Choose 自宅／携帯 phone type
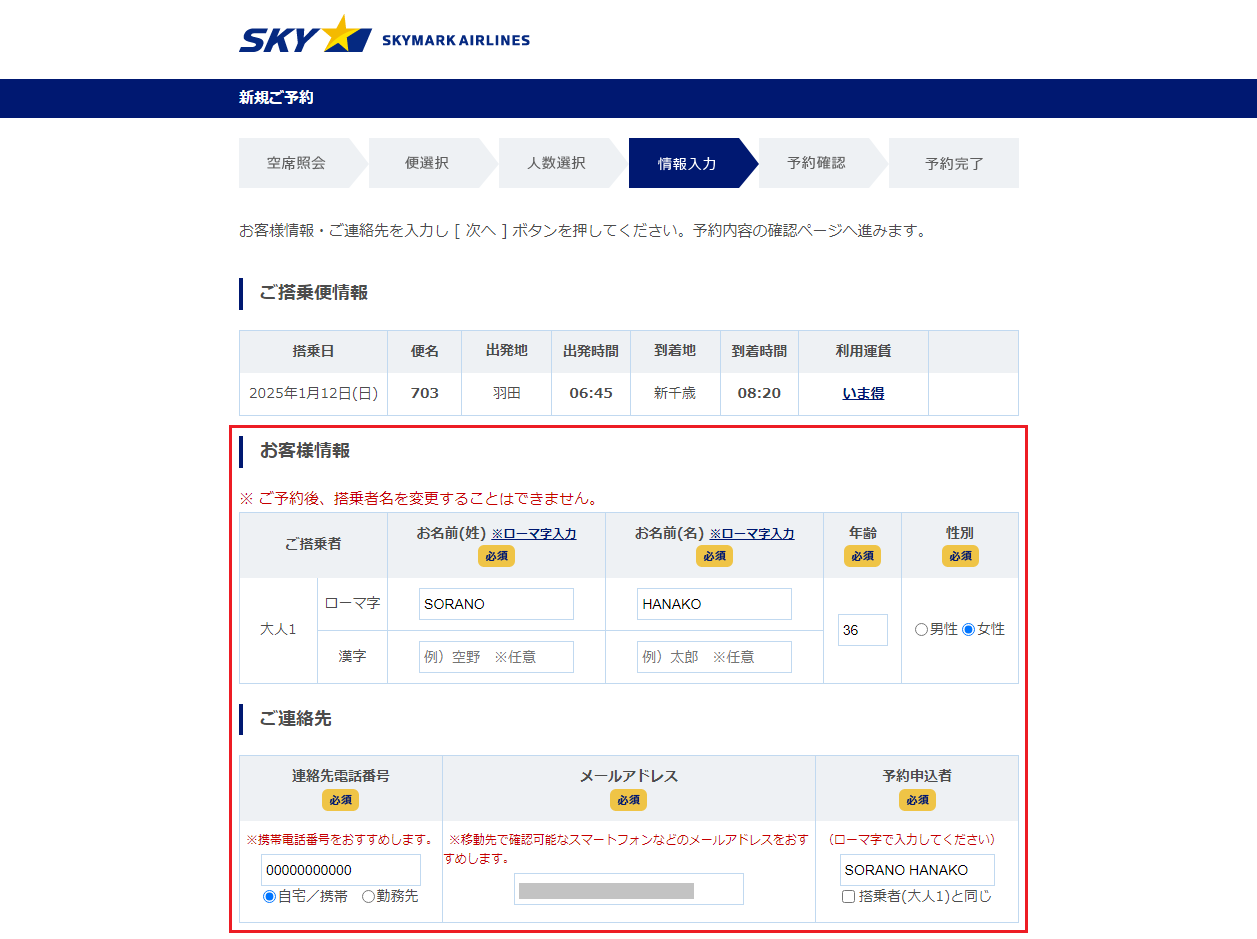Image resolution: width=1257 pixels, height=939 pixels. tap(270, 897)
